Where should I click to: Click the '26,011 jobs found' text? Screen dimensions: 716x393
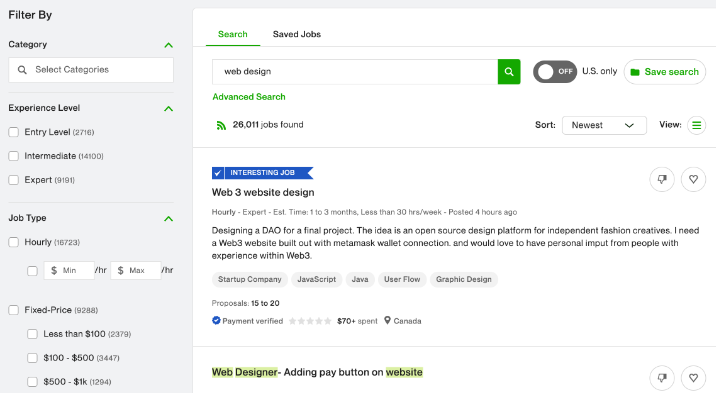click(x=268, y=125)
